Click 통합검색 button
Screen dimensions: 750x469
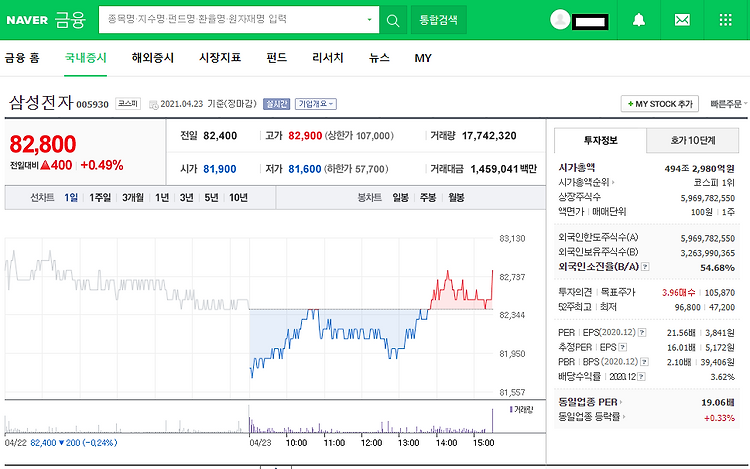(x=439, y=20)
